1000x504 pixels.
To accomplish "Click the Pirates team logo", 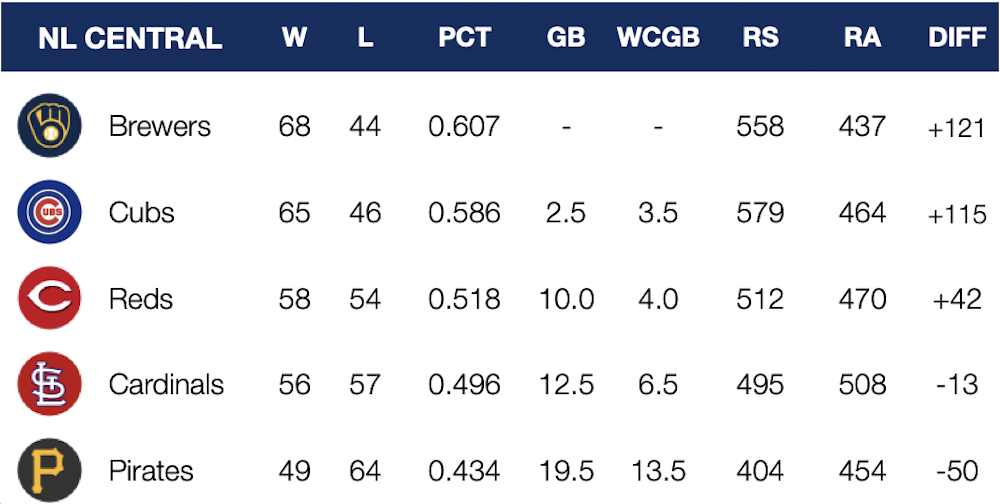I will click(47, 470).
